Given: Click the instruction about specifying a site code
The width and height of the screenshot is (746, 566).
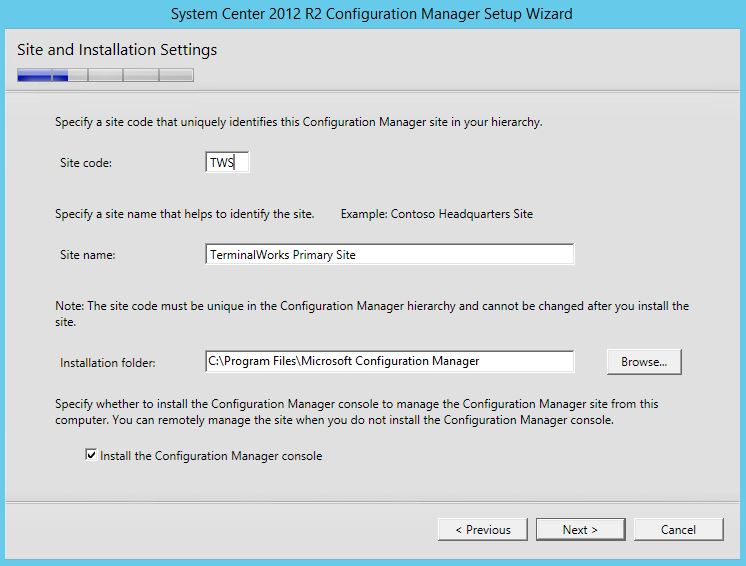Looking at the screenshot, I should point(299,122).
